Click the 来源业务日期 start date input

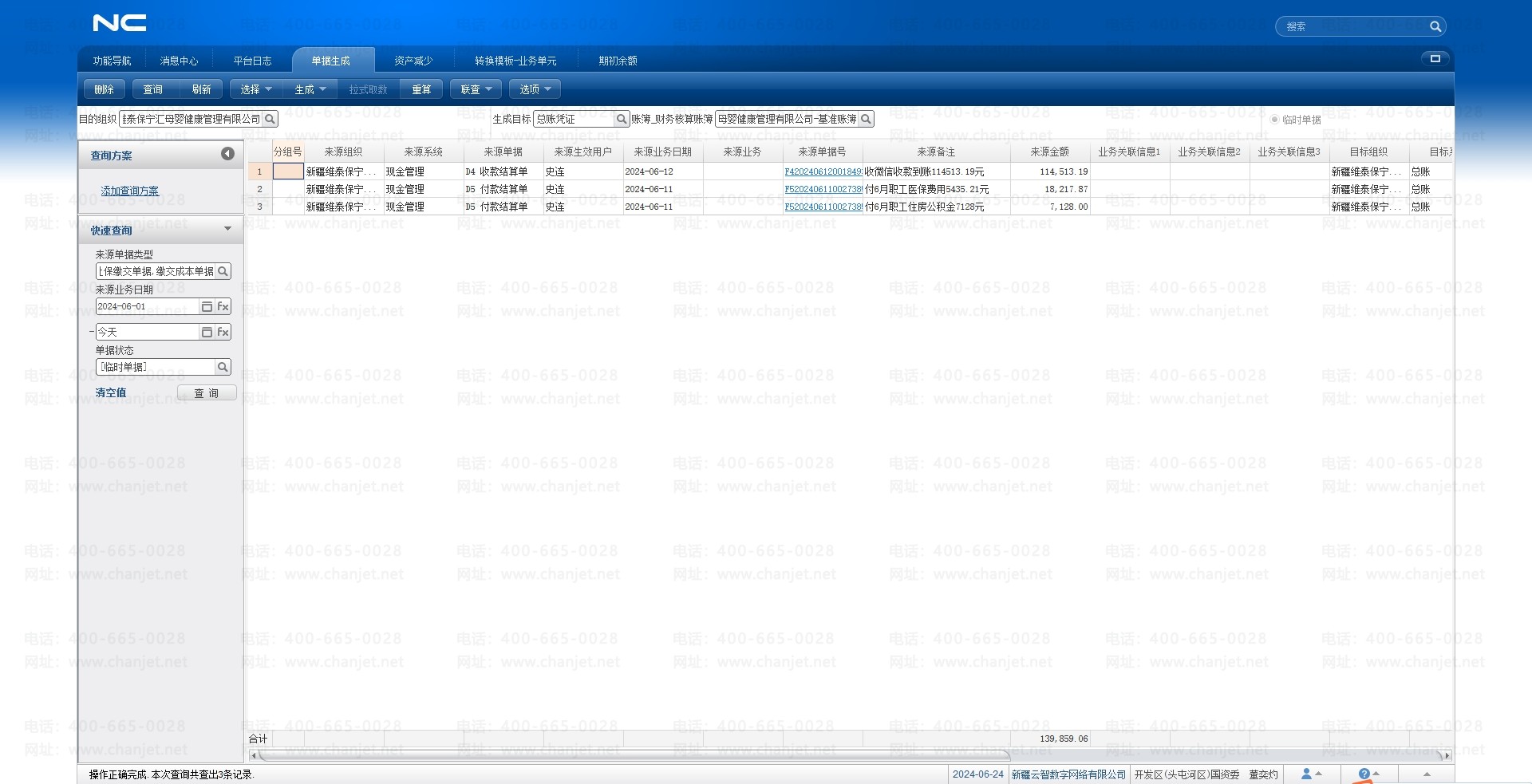pos(147,306)
